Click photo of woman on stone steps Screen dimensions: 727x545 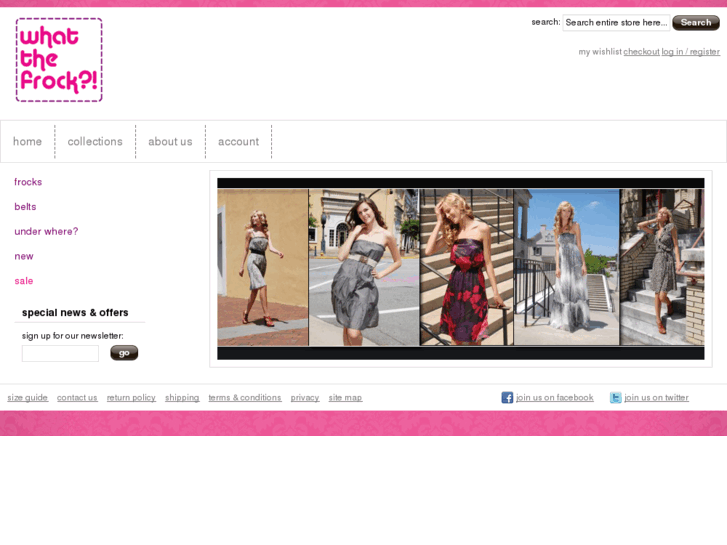click(662, 267)
